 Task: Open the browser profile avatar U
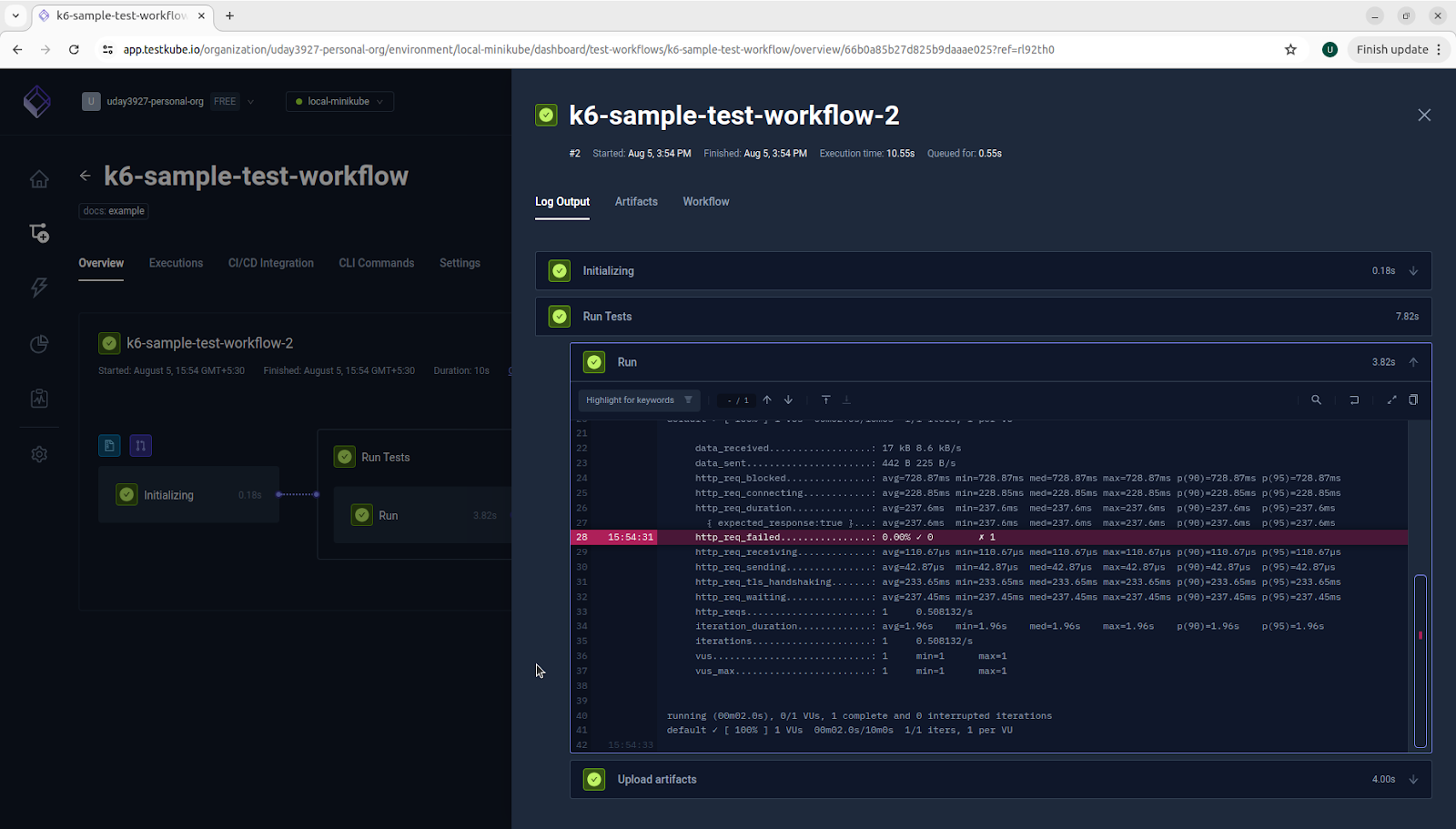pos(1330,49)
